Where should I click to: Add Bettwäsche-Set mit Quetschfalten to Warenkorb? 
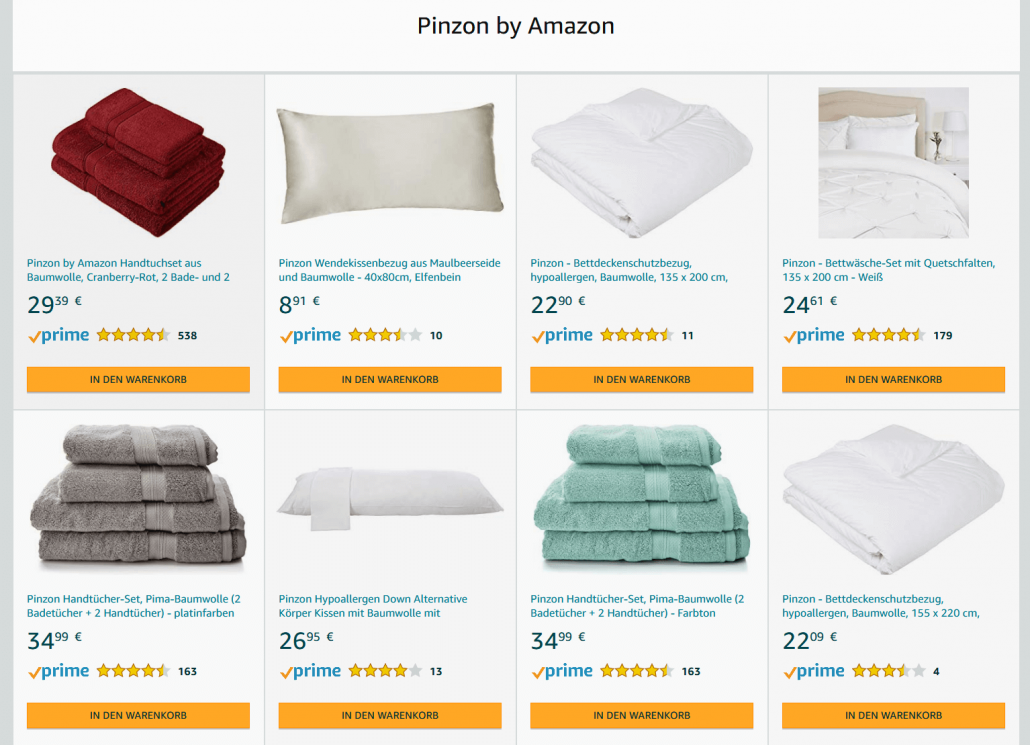tap(893, 380)
